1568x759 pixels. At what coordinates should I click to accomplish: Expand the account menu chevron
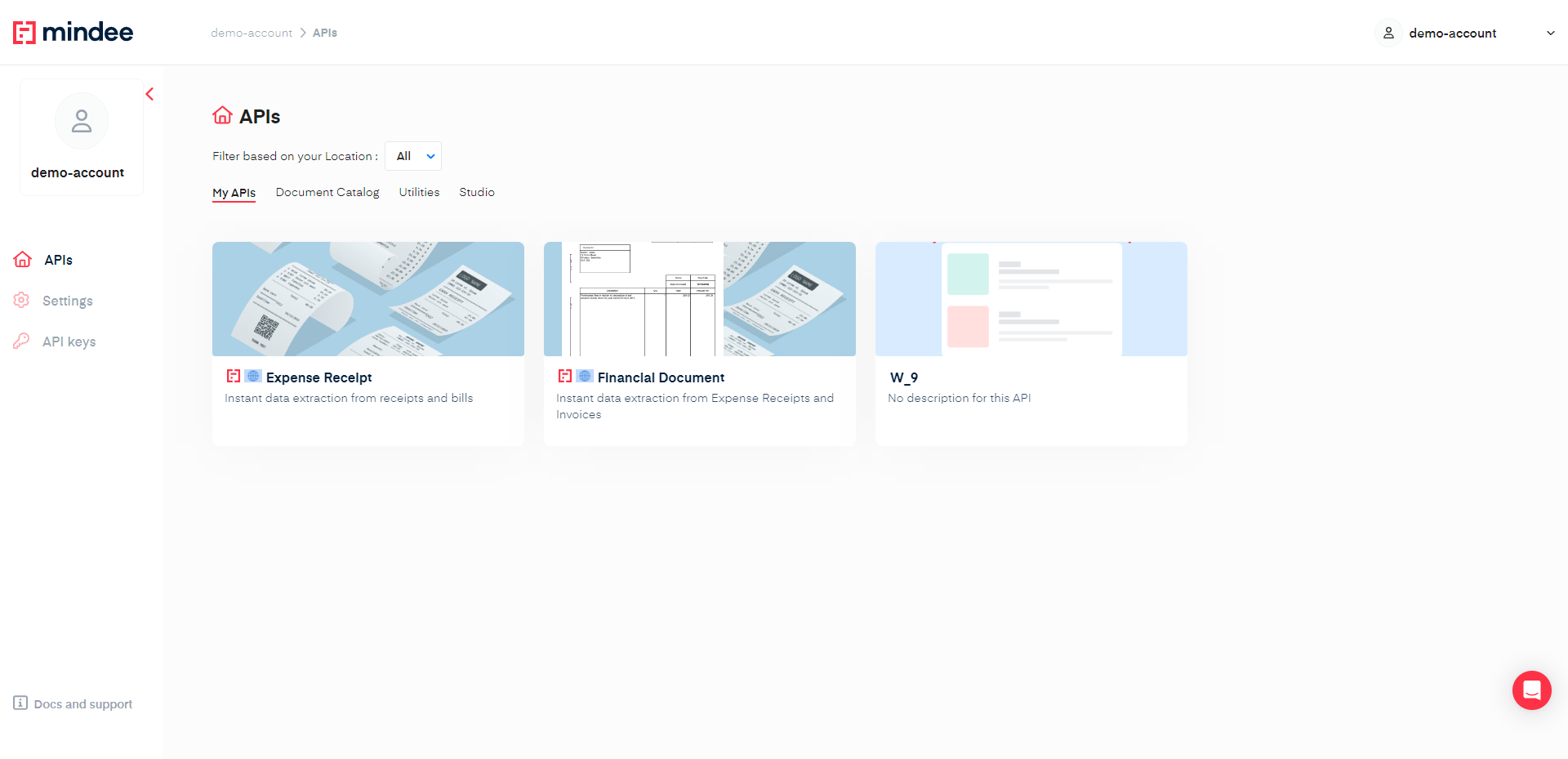tap(1550, 33)
